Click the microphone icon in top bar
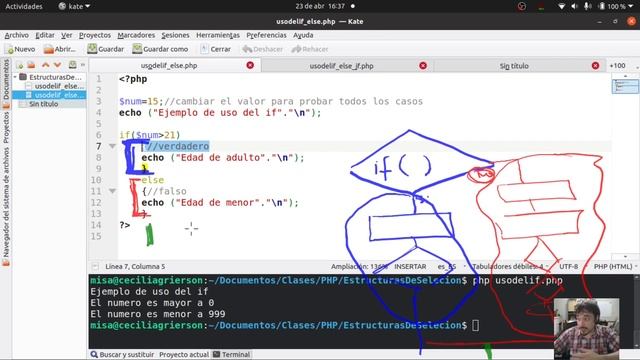The height and width of the screenshot is (360, 640). tap(587, 7)
